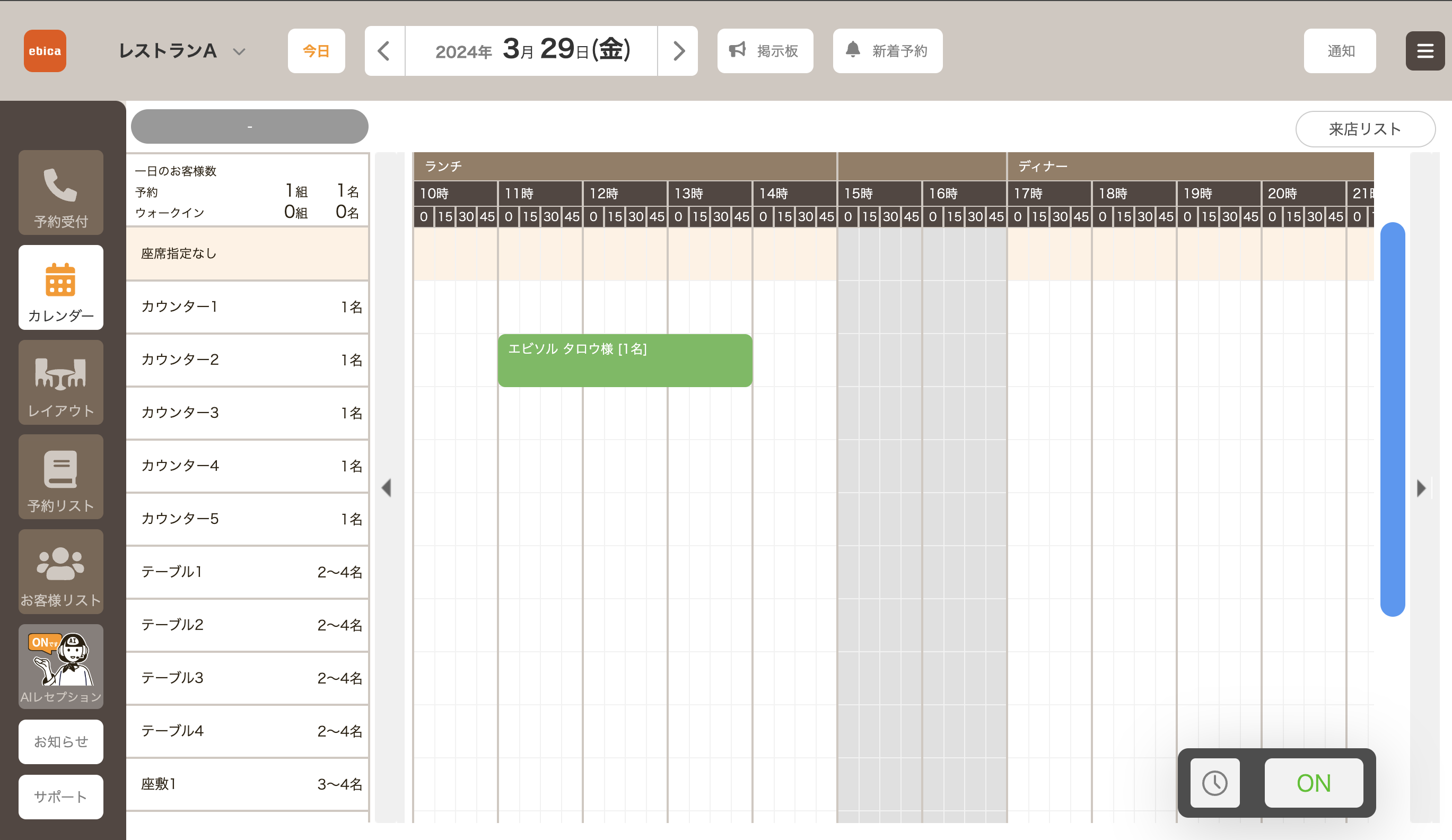This screenshot has height=840, width=1452.
Task: Open the 予約受付 phone icon
Action: (60, 192)
